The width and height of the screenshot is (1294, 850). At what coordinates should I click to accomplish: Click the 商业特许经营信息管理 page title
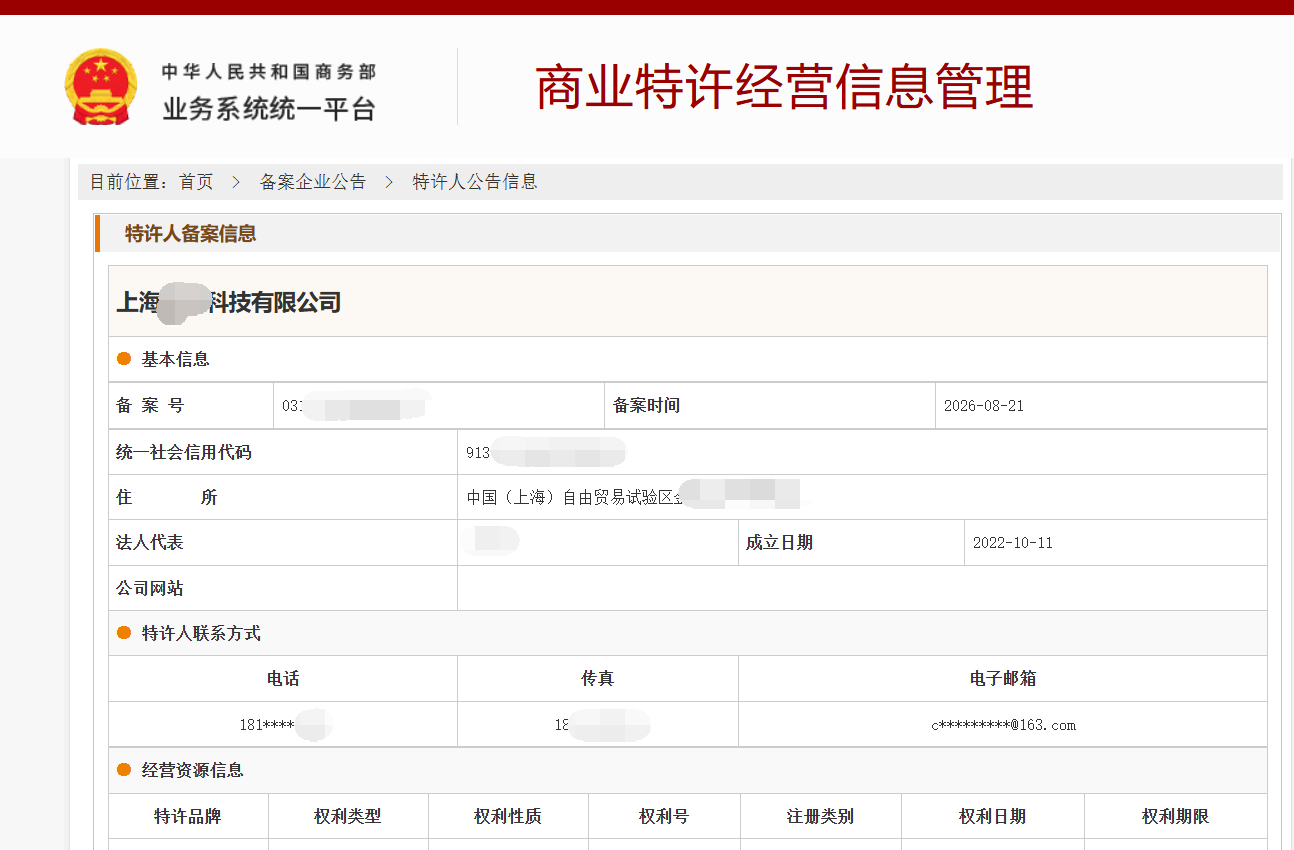pyautogui.click(x=784, y=87)
